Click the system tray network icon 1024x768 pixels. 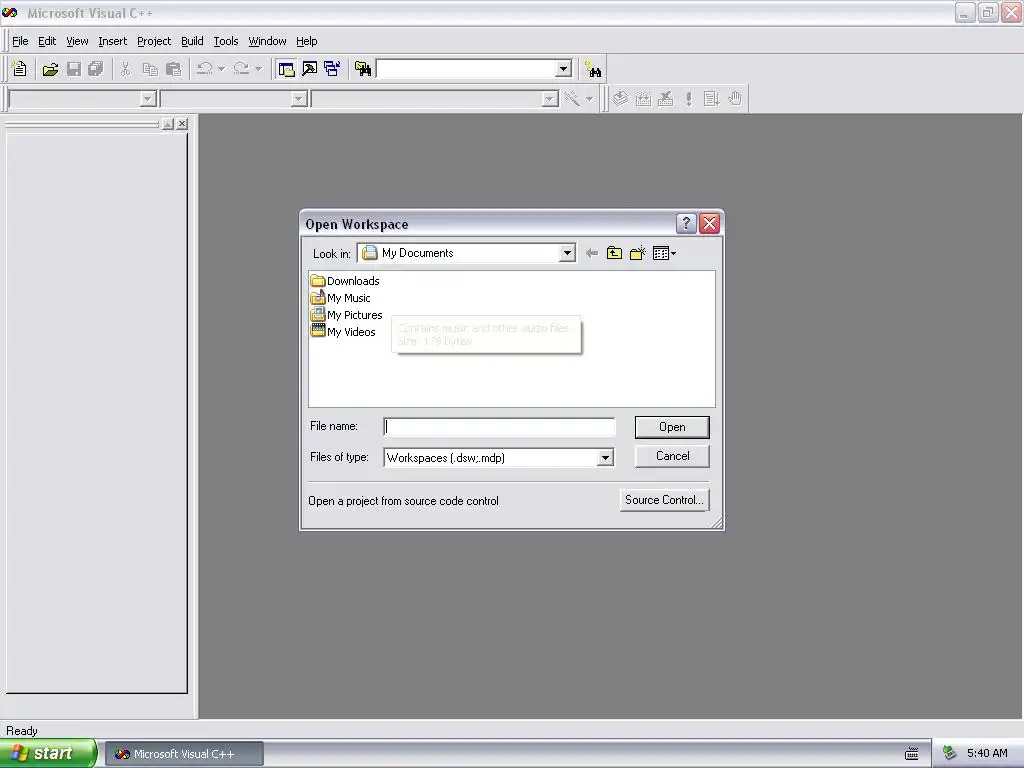[x=950, y=754]
